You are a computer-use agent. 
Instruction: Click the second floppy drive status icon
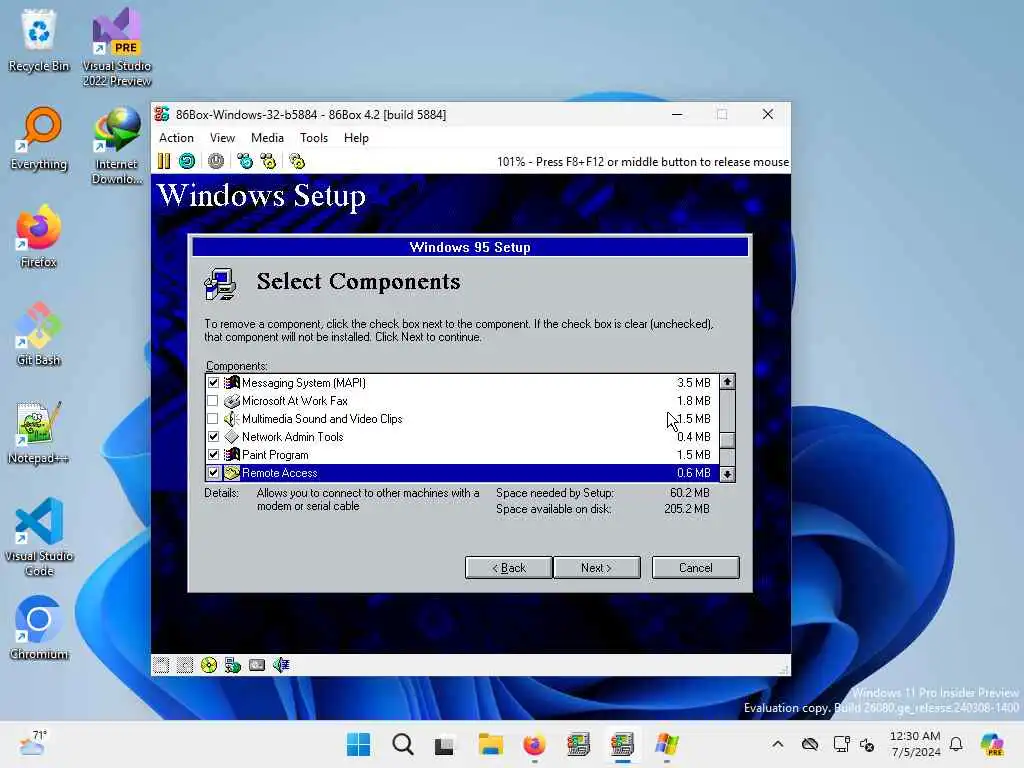point(185,665)
